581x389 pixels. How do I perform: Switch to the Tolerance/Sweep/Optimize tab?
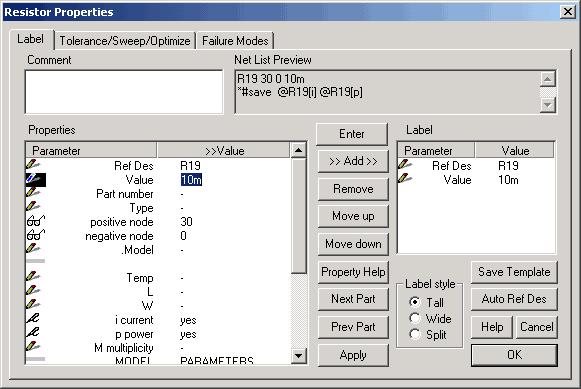125,40
